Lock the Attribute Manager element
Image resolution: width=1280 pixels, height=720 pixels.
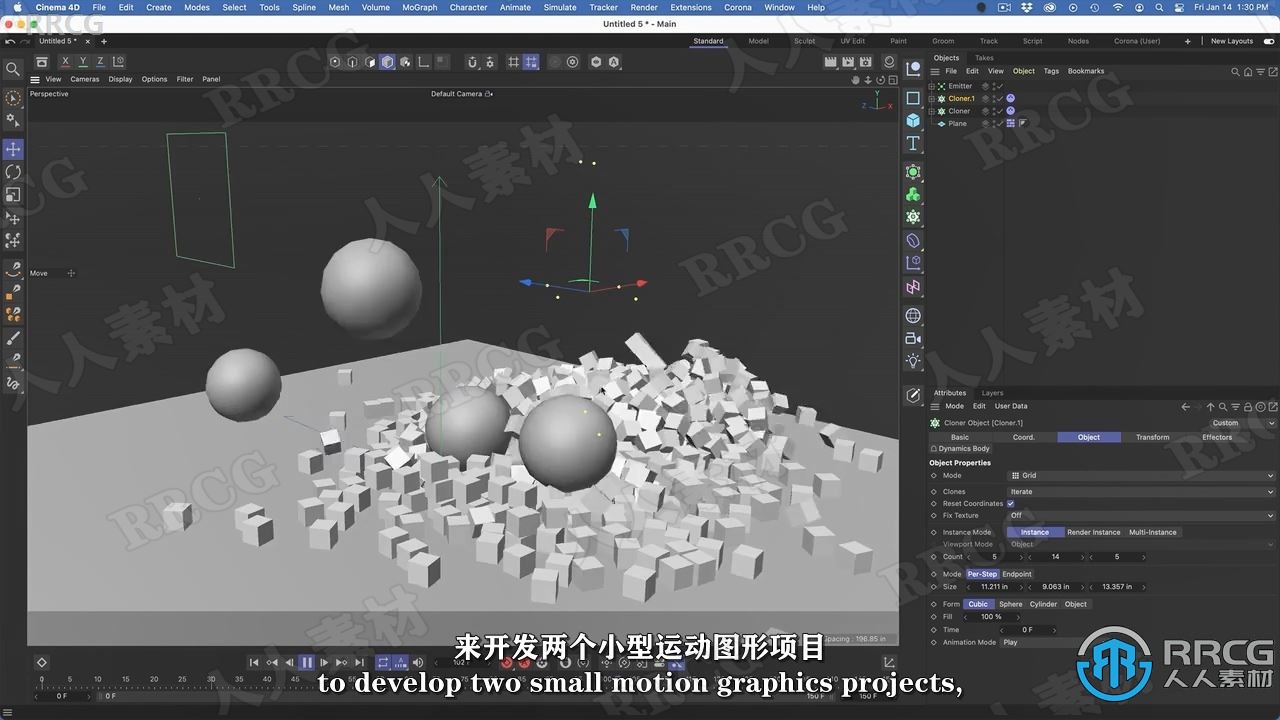click(1249, 407)
